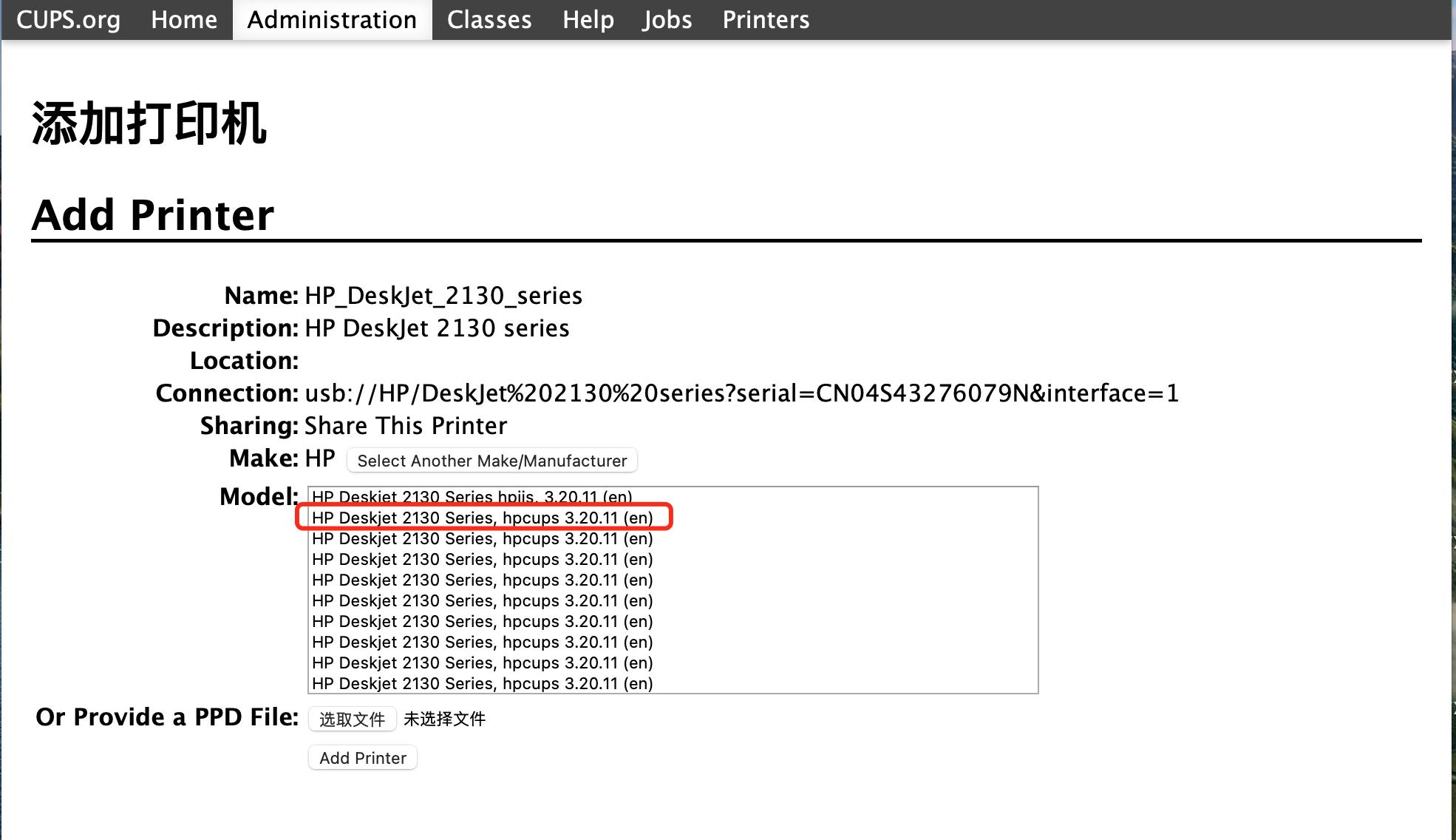The width and height of the screenshot is (1456, 840).
Task: Open the CUPS.org link in header
Action: 68,20
